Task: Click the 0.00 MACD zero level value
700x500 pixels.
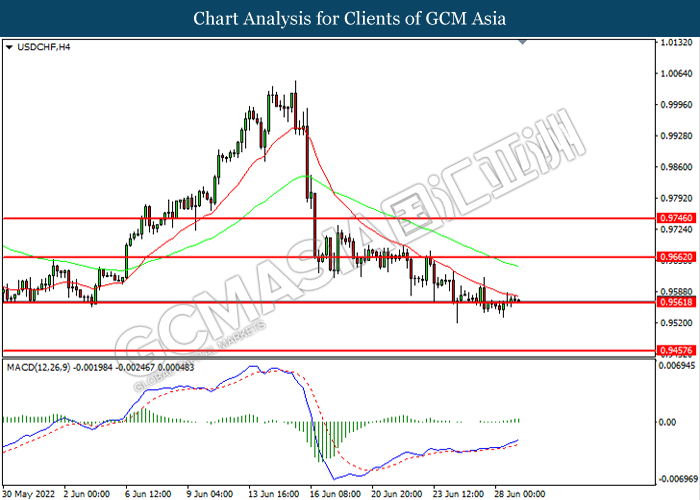Action: pos(667,422)
